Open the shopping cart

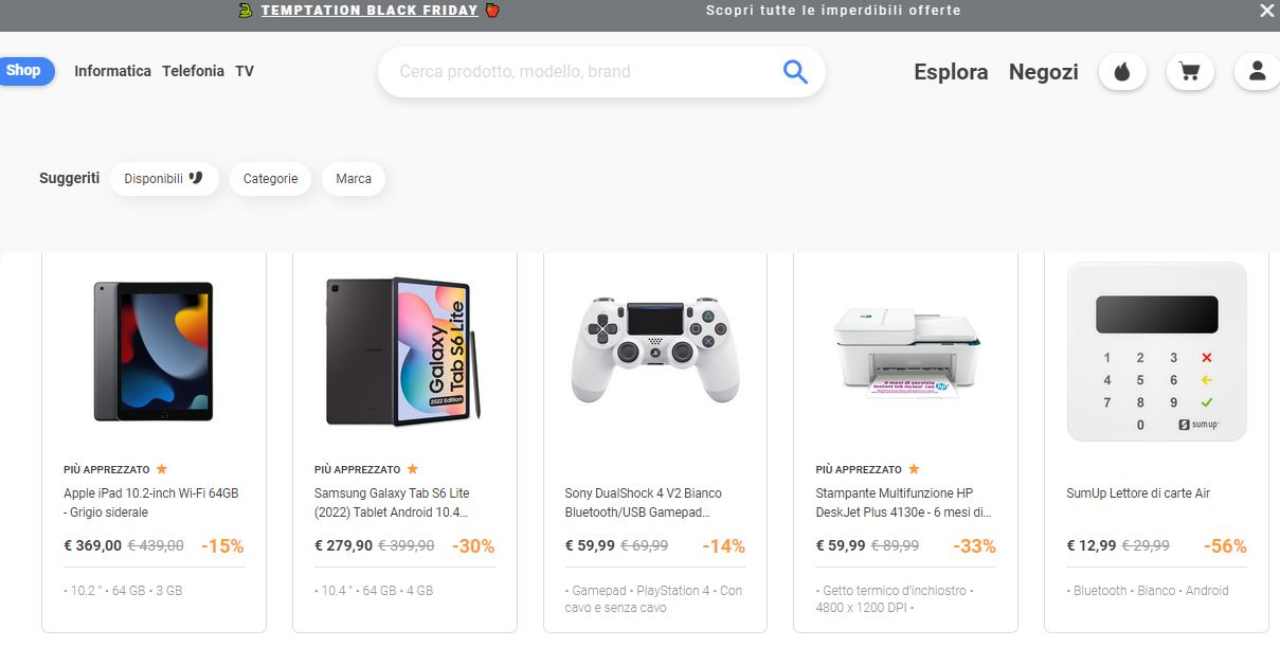coord(1190,72)
